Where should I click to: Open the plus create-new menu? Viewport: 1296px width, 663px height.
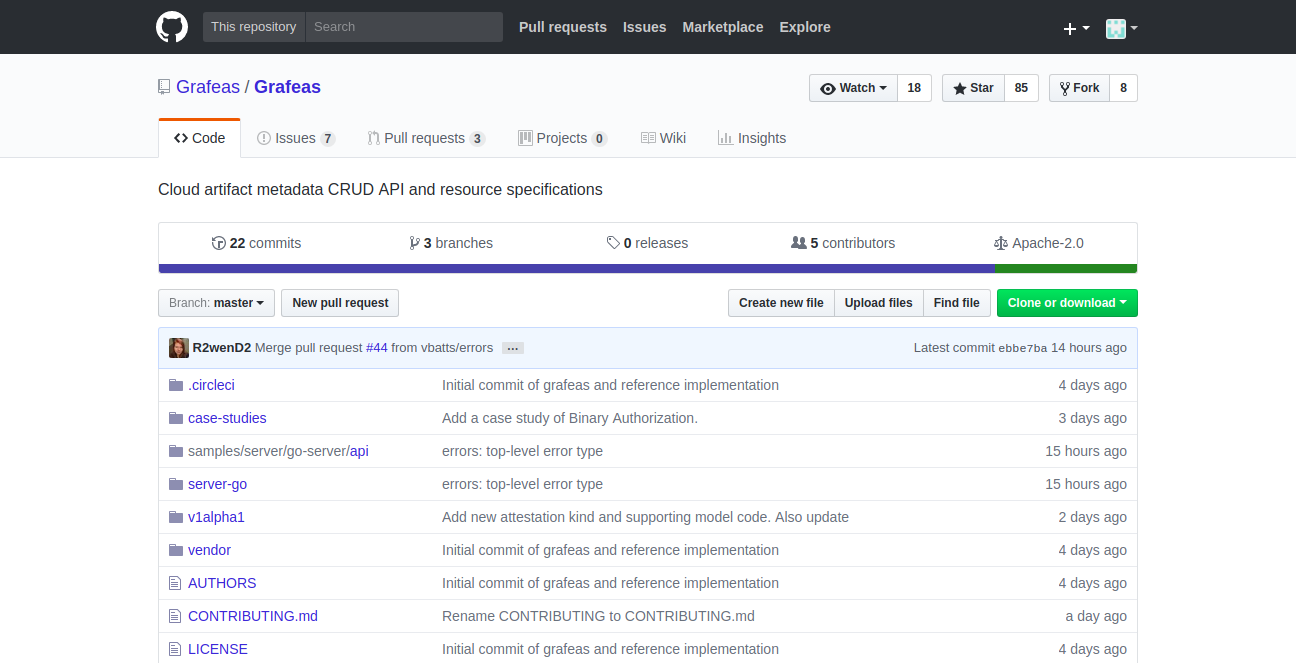tap(1076, 28)
